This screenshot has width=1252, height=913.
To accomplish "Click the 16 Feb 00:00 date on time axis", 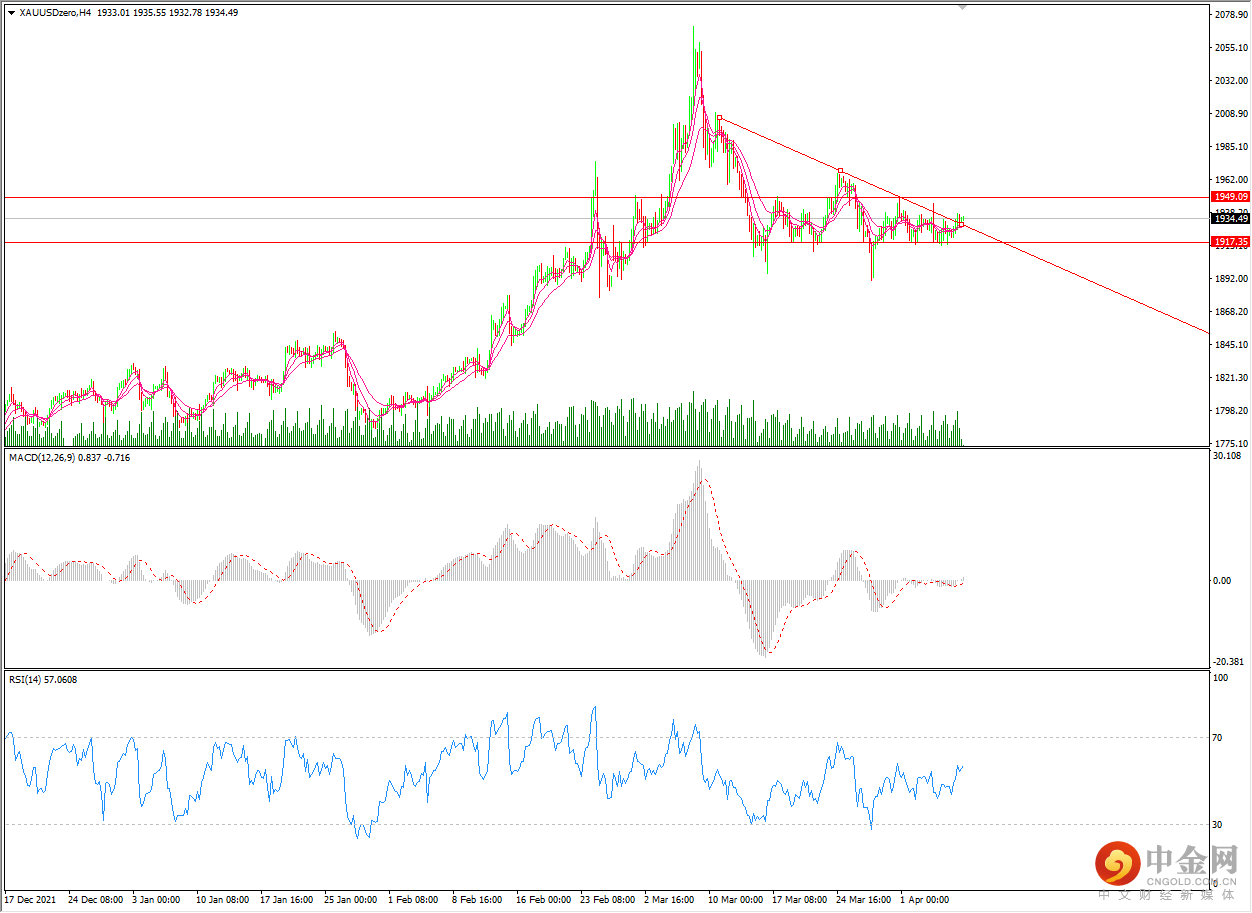I will click(x=545, y=900).
